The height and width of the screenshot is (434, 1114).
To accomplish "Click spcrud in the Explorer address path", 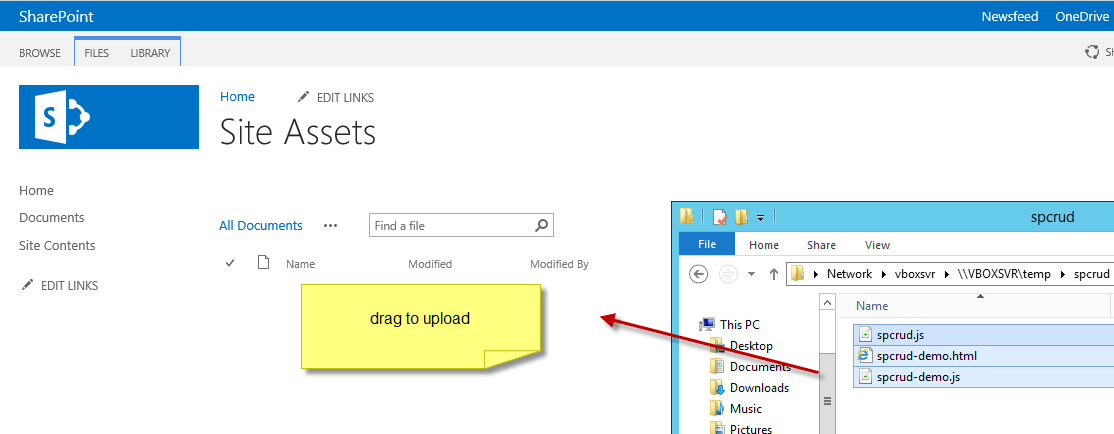I will (x=1091, y=274).
